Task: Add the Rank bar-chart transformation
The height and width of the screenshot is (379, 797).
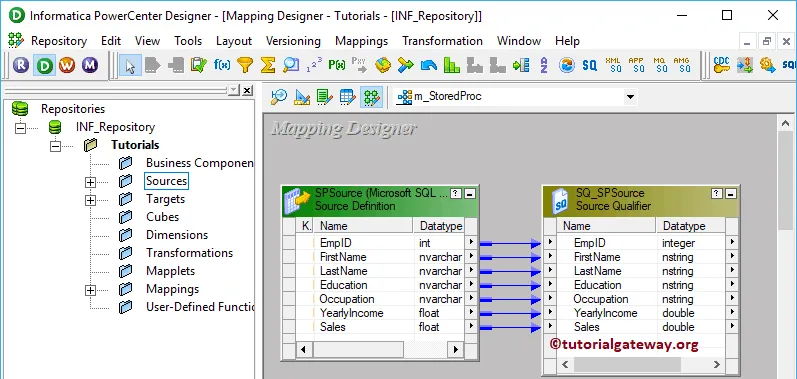Action: [x=451, y=65]
